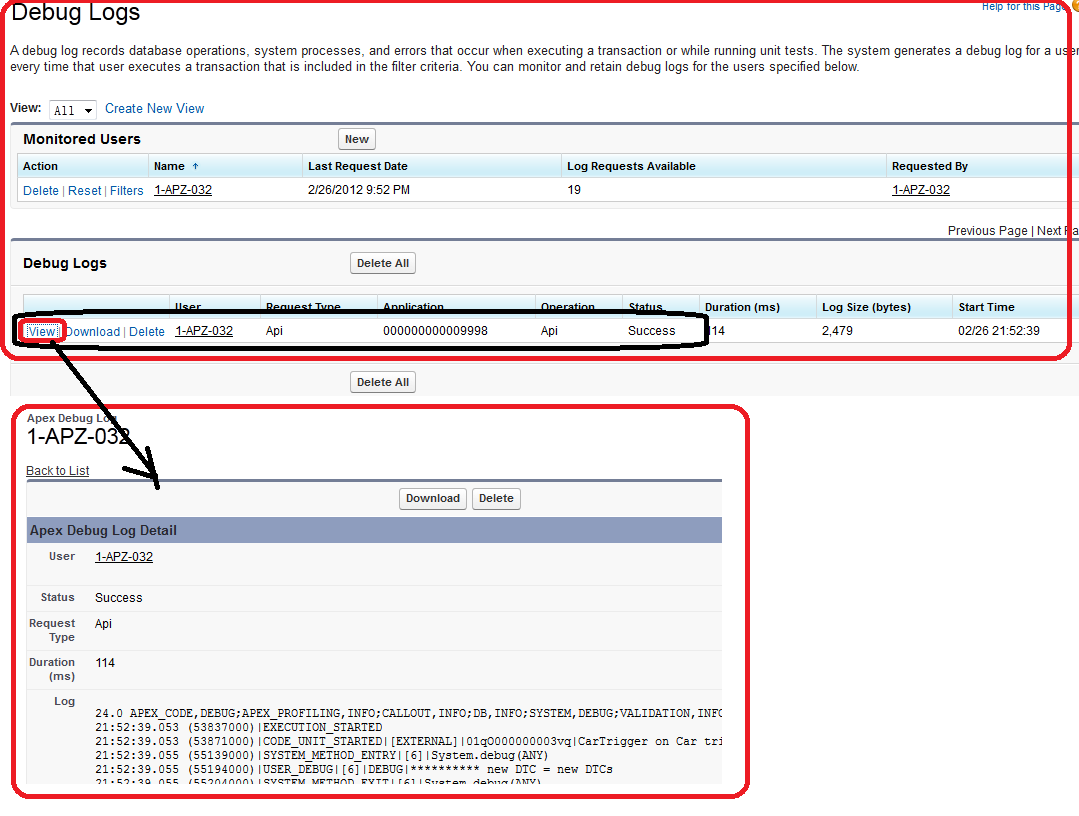Click New button in Monitored Users
Viewport: 1079px width, 816px height.
click(356, 139)
